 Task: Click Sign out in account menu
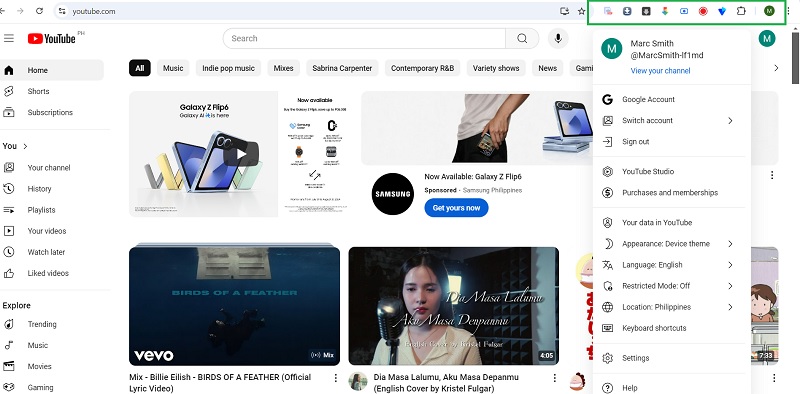(671, 142)
